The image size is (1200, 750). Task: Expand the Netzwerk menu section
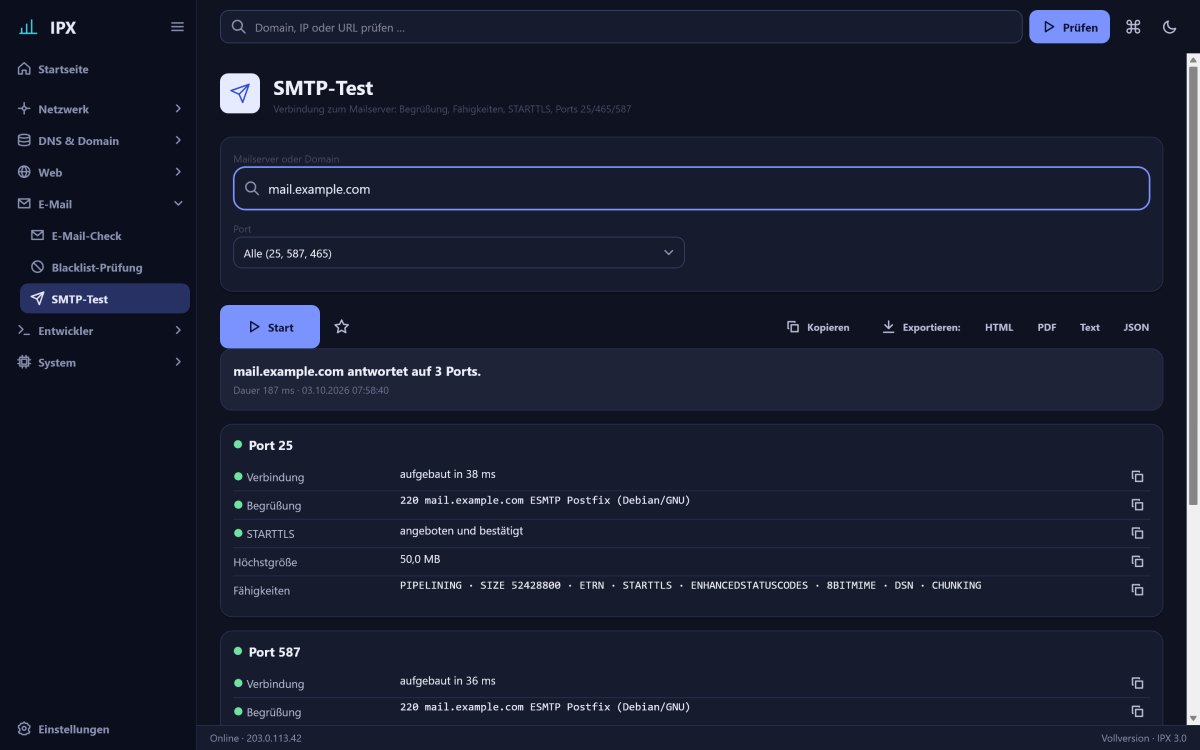[98, 109]
